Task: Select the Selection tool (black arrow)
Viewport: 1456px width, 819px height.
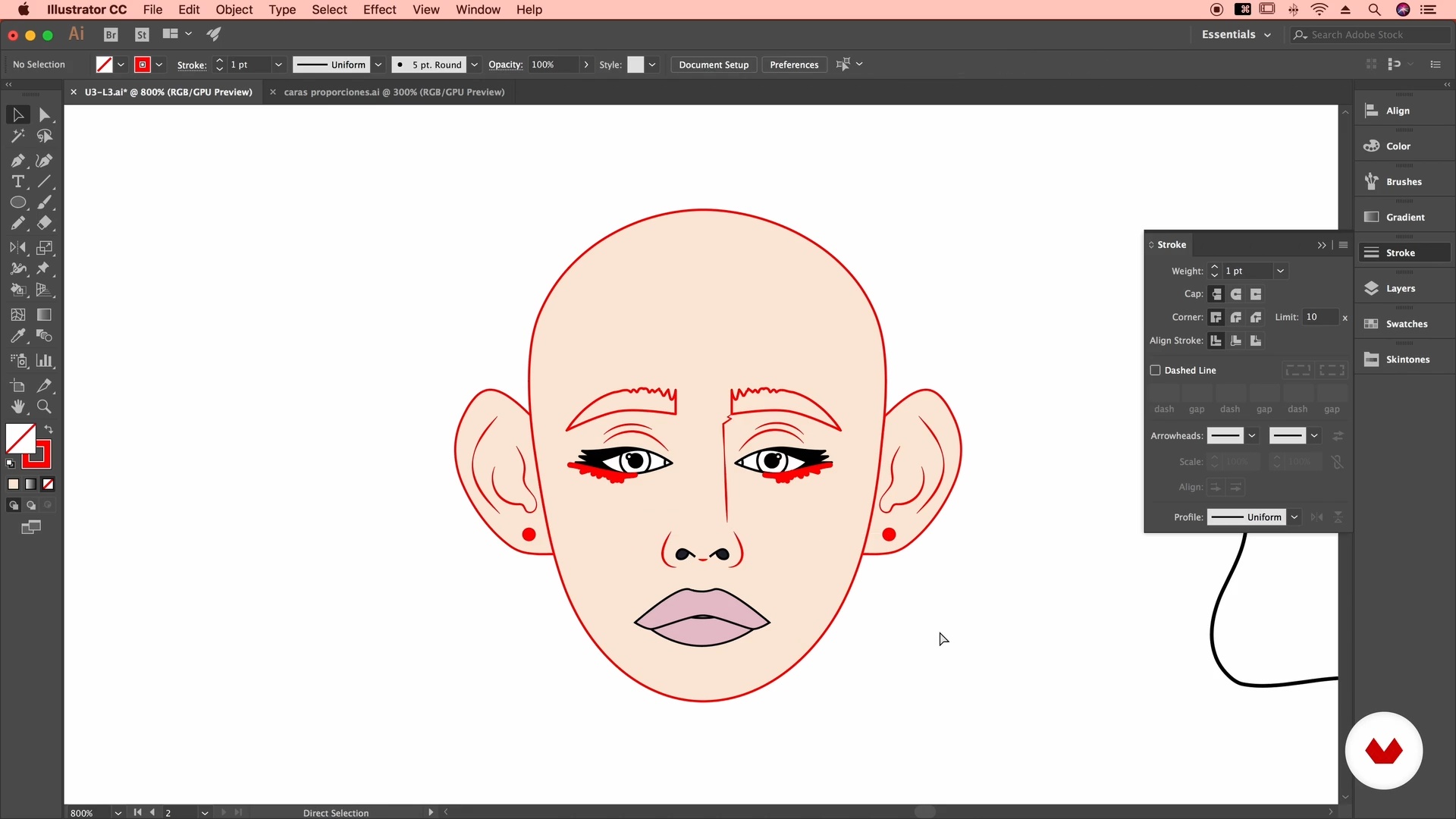Action: point(18,115)
